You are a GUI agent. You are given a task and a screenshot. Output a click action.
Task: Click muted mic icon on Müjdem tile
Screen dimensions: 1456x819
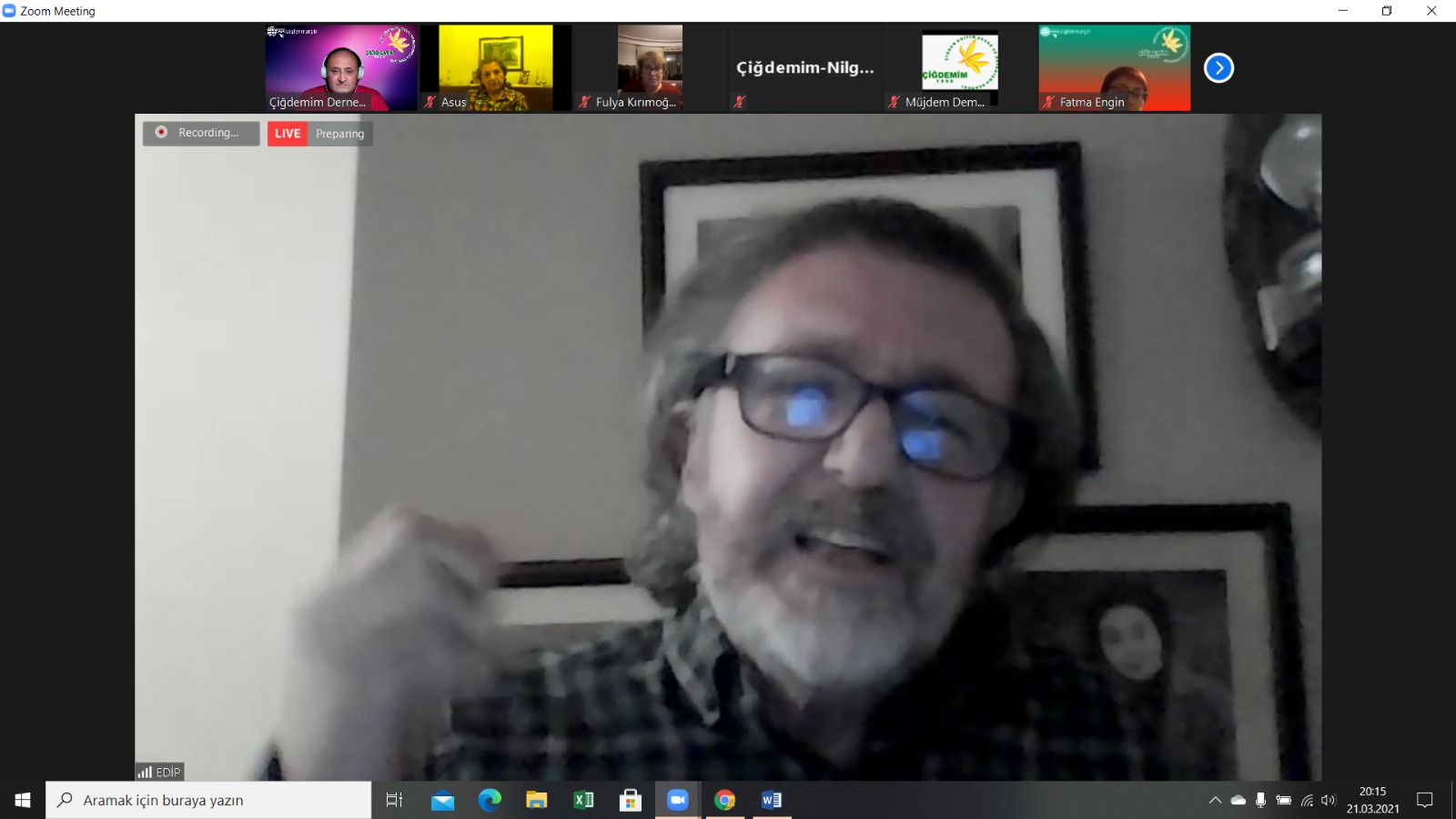895,102
